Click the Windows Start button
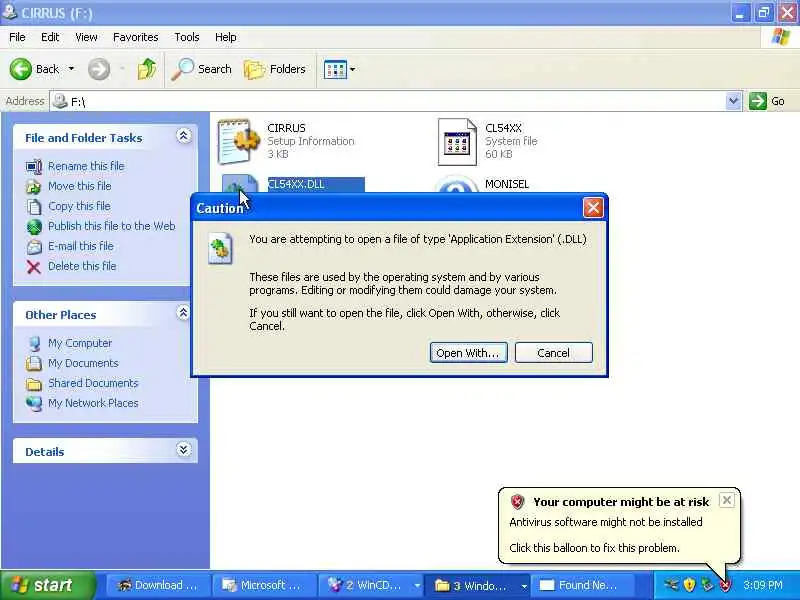 pos(47,585)
